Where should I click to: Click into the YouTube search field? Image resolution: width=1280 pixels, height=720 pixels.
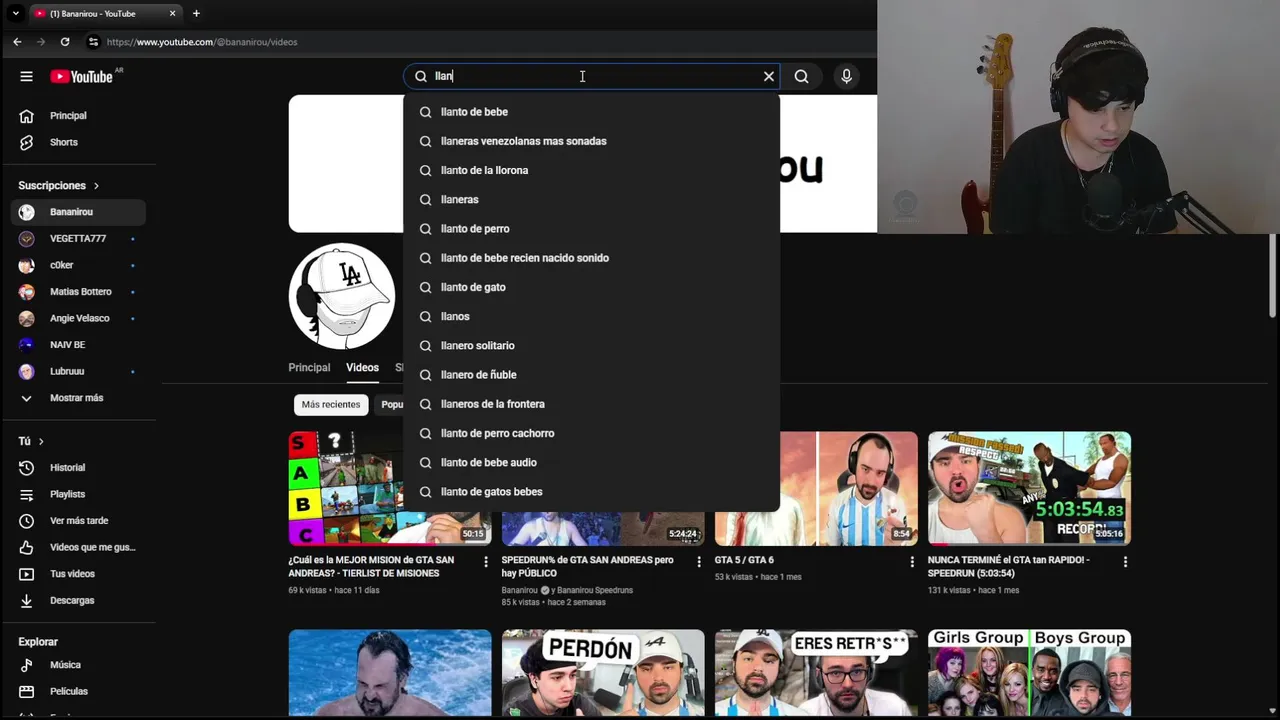pos(593,76)
